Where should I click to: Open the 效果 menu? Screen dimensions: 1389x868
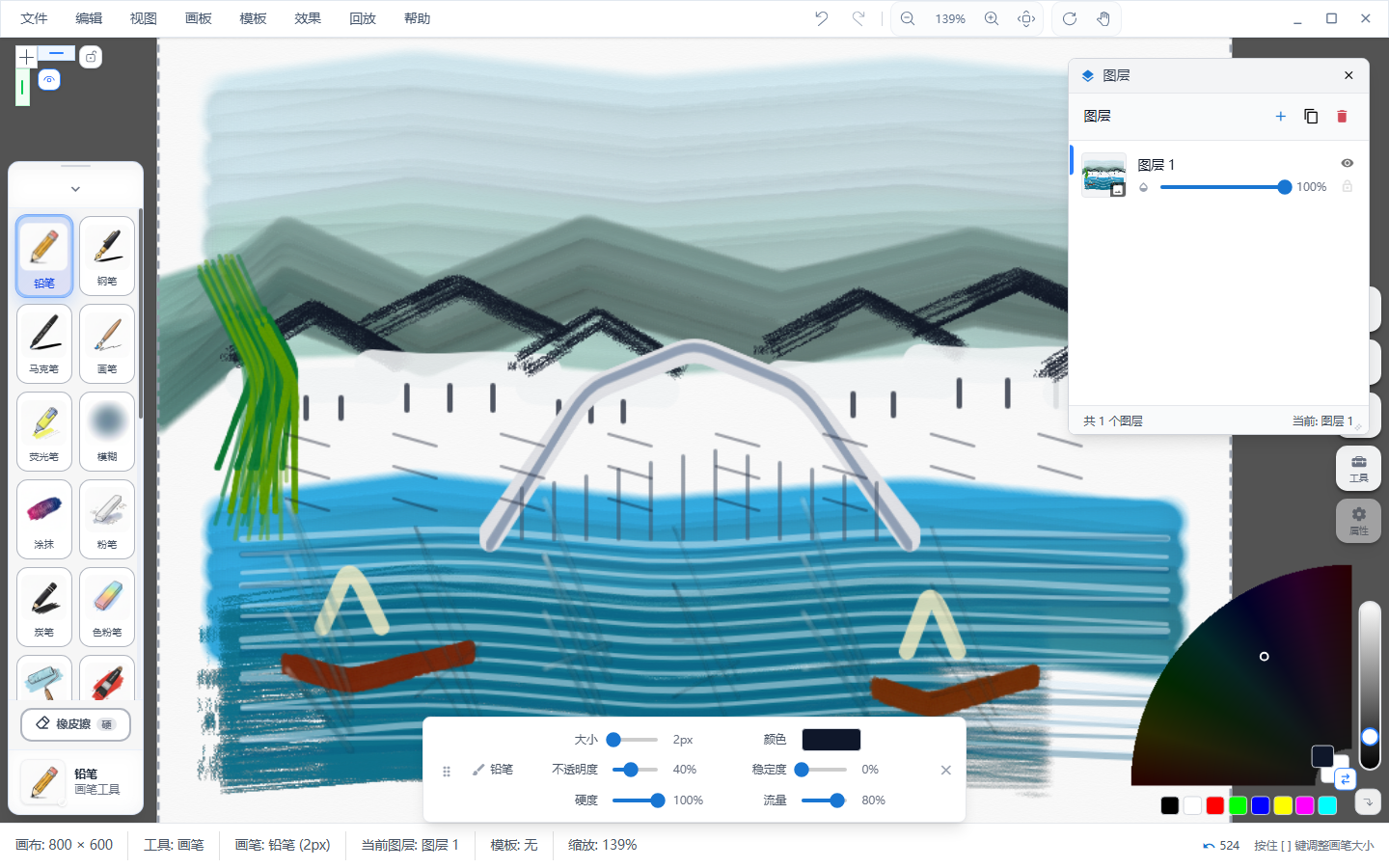coord(308,18)
